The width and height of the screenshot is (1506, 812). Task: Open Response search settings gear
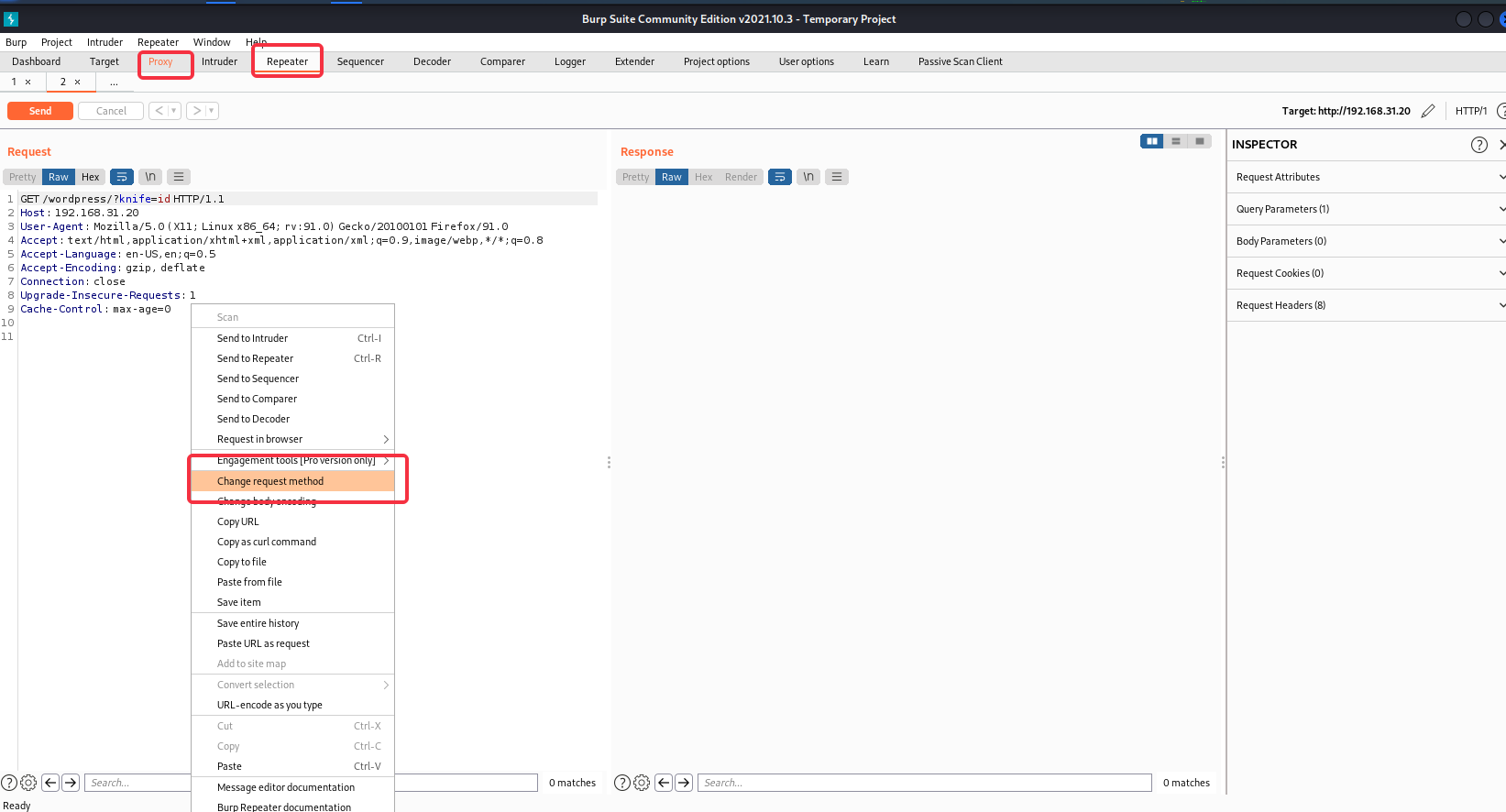[642, 783]
